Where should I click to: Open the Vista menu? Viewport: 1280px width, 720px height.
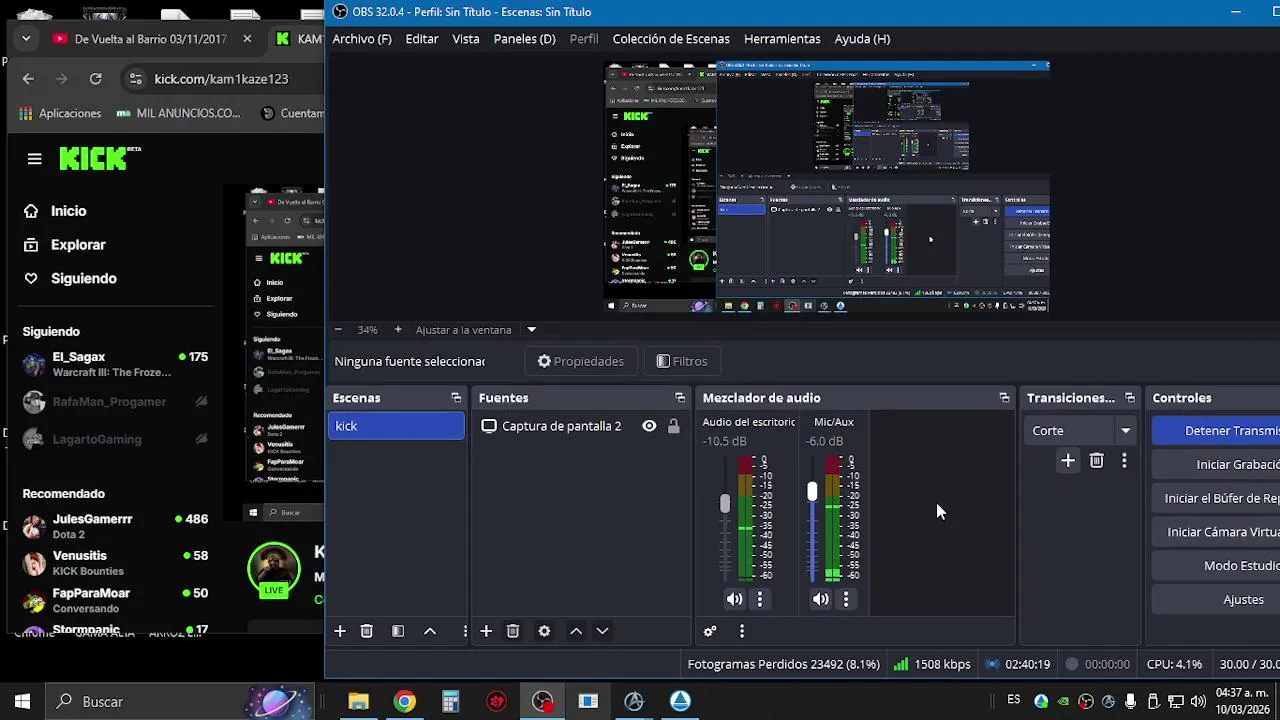tap(466, 39)
